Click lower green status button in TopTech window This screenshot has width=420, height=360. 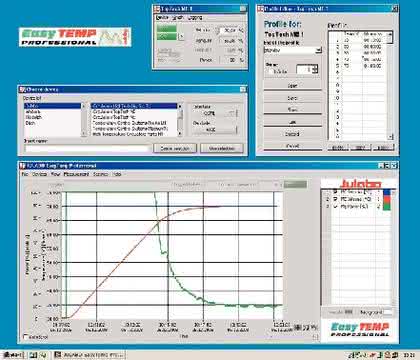pos(167,37)
